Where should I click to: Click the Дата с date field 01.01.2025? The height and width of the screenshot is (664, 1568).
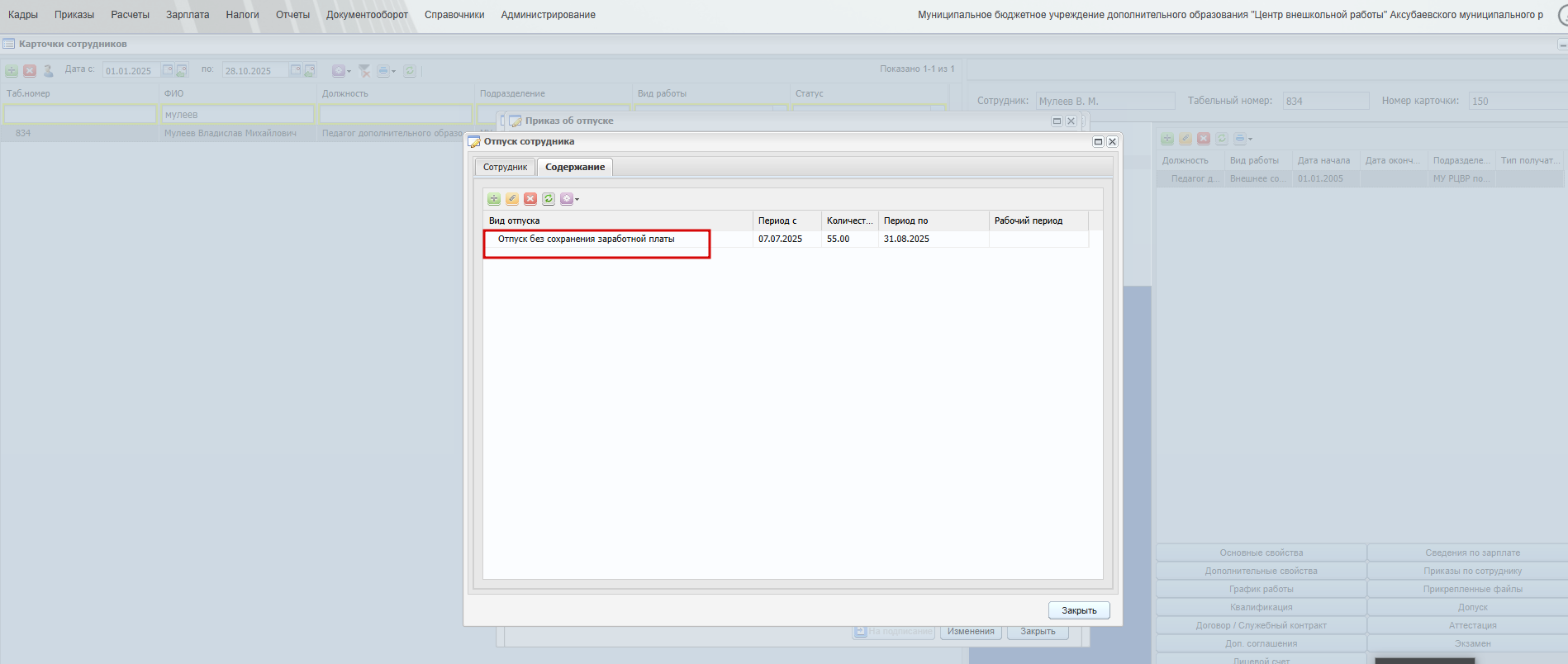pos(131,71)
